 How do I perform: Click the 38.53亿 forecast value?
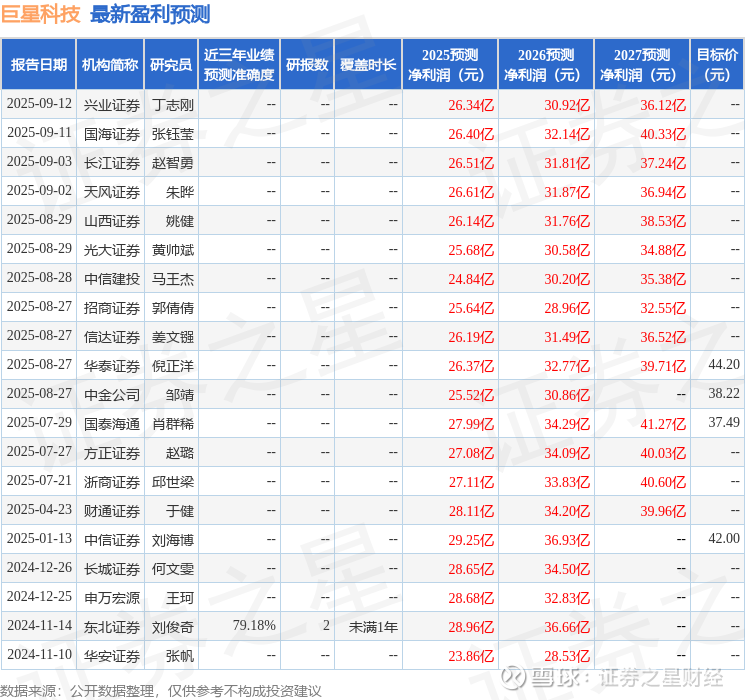point(663,221)
